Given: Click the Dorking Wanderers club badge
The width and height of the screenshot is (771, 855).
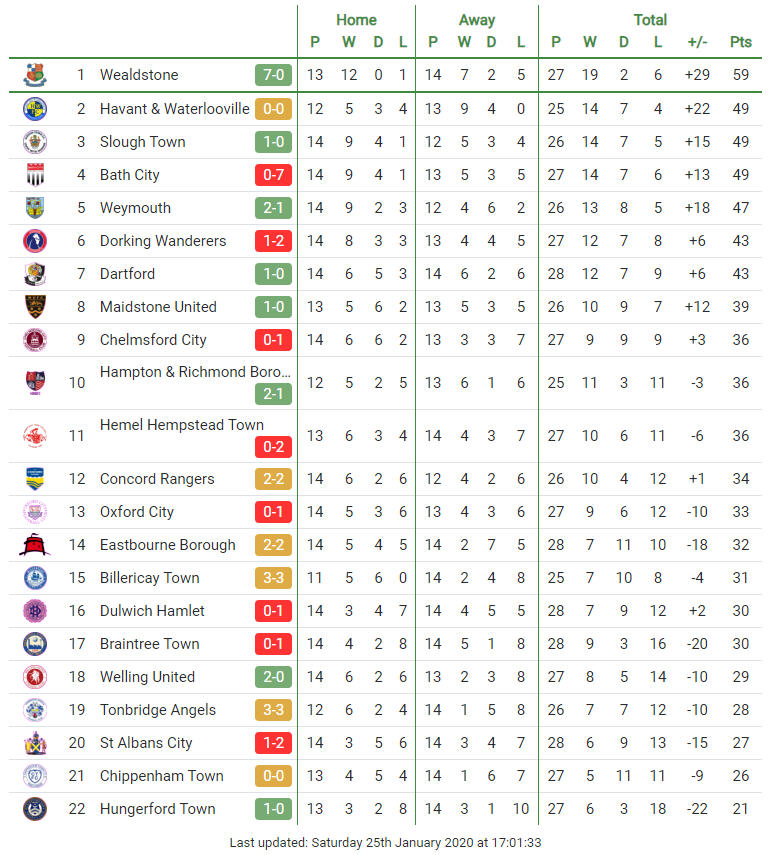Looking at the screenshot, I should (x=35, y=240).
